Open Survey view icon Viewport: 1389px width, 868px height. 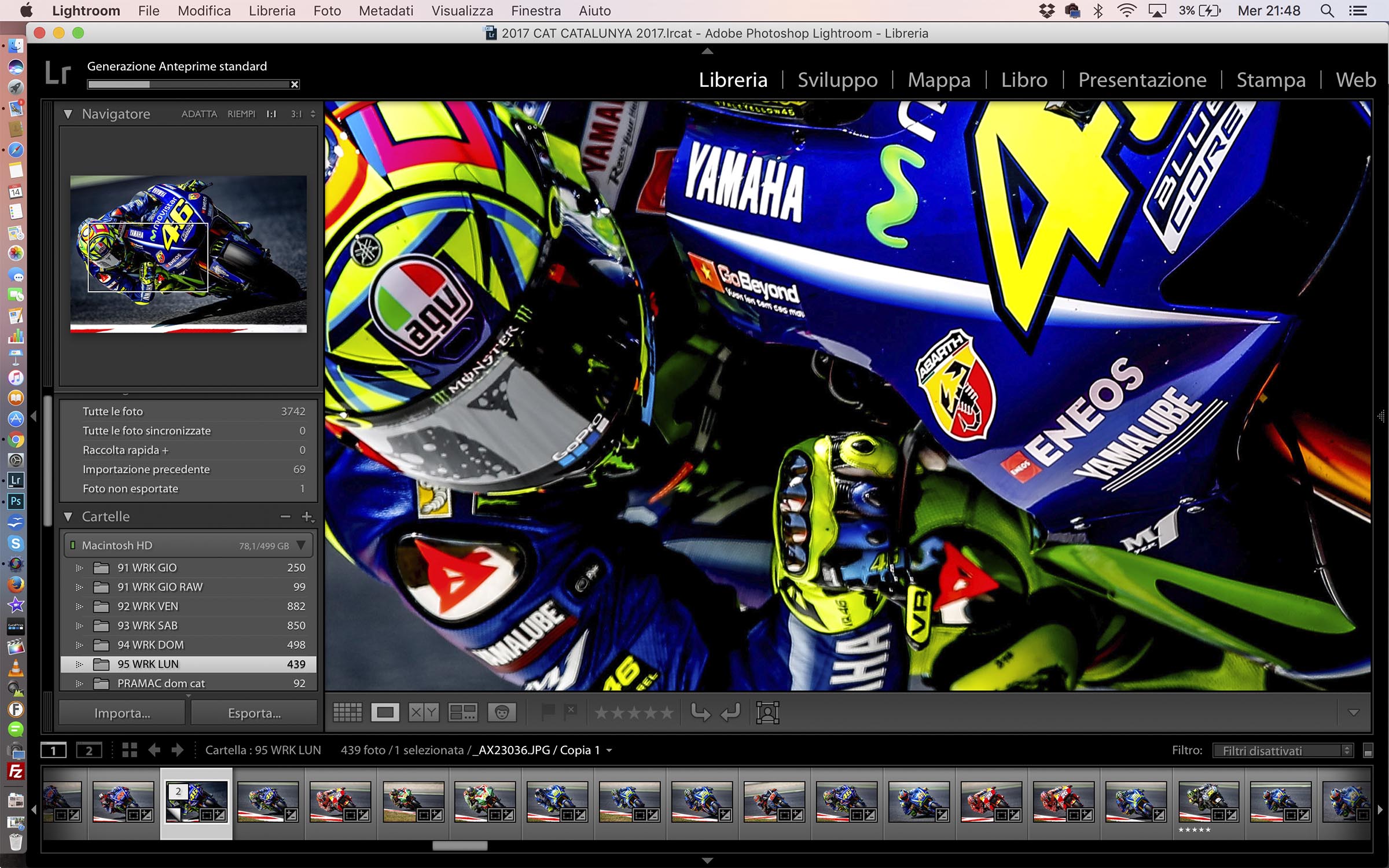463,712
